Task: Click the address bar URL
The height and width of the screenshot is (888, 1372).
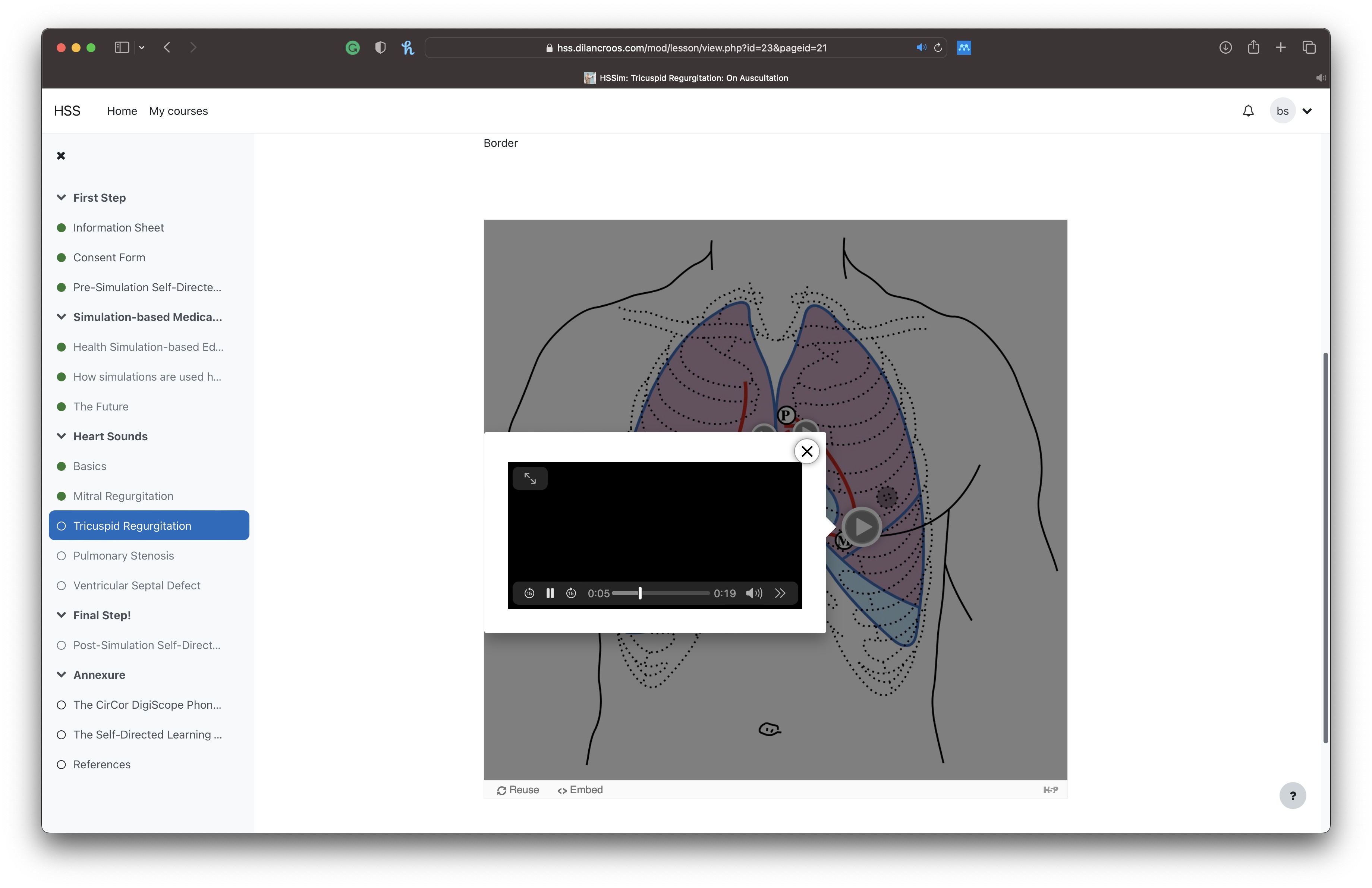Action: click(x=691, y=48)
